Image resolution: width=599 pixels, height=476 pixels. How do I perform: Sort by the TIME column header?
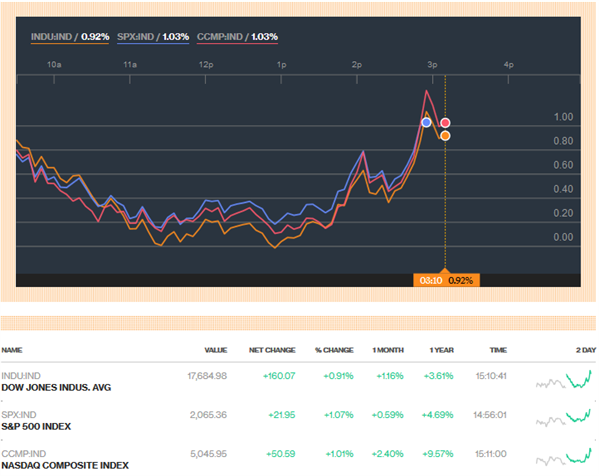pyautogui.click(x=498, y=350)
